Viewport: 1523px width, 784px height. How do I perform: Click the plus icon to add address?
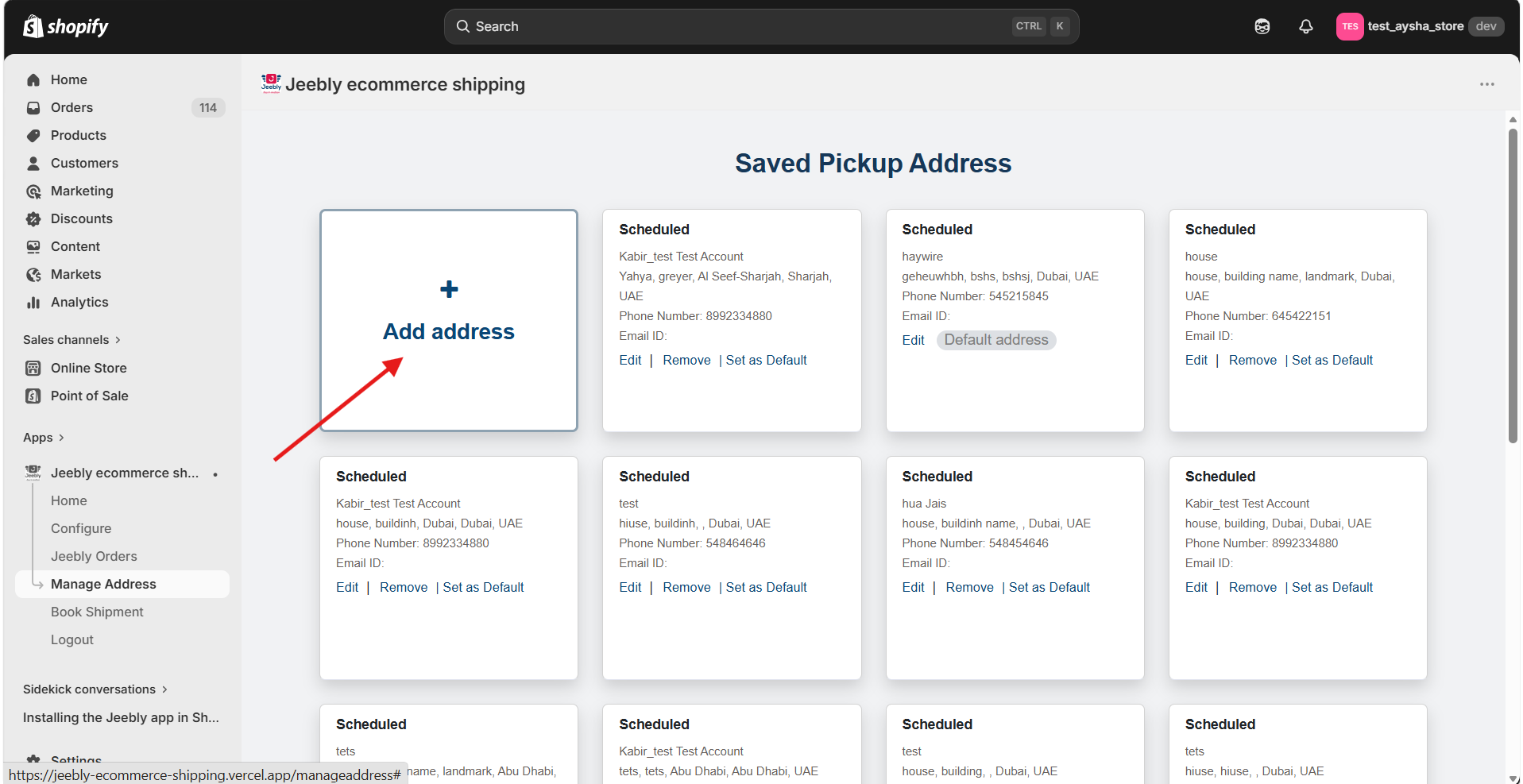449,289
